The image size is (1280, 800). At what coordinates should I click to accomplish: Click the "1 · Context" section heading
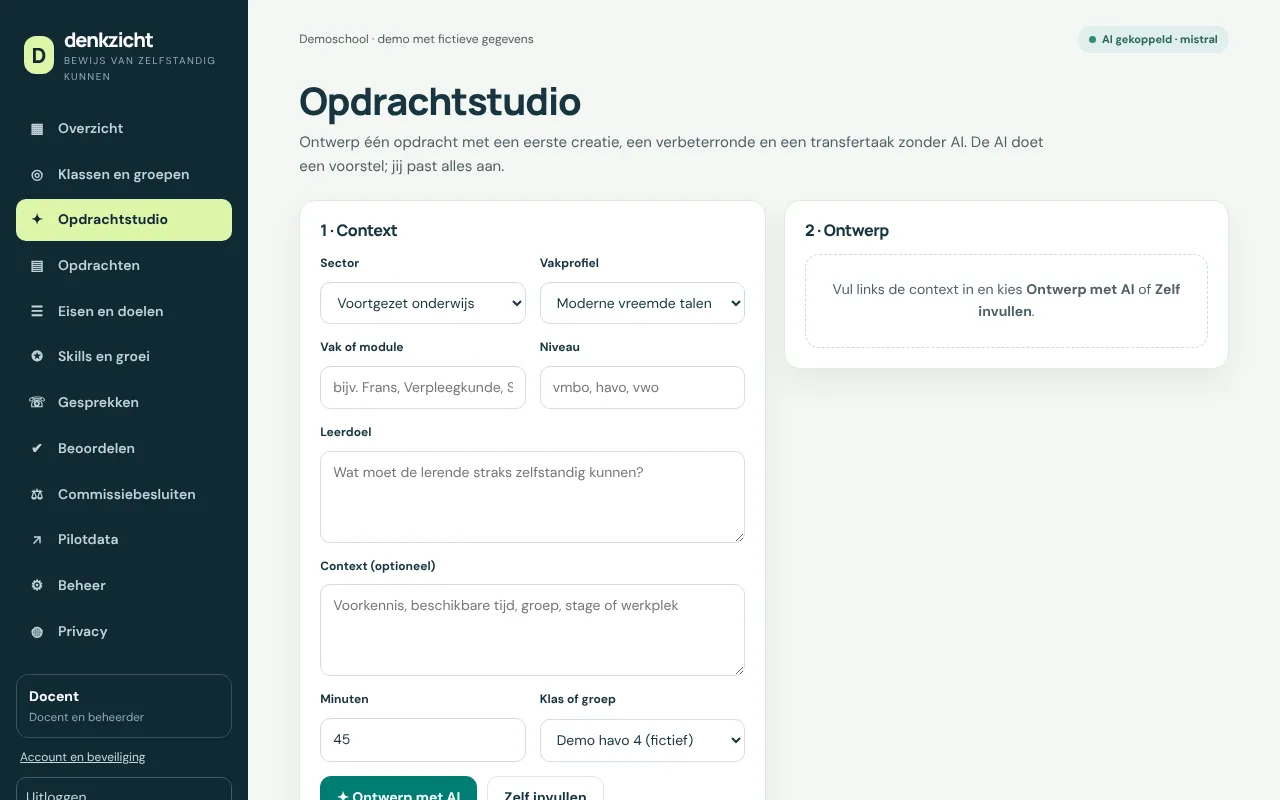359,230
